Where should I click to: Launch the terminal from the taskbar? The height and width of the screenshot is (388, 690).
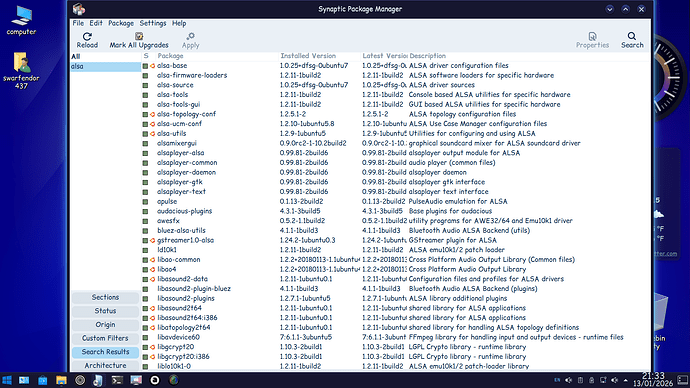click(x=117, y=380)
